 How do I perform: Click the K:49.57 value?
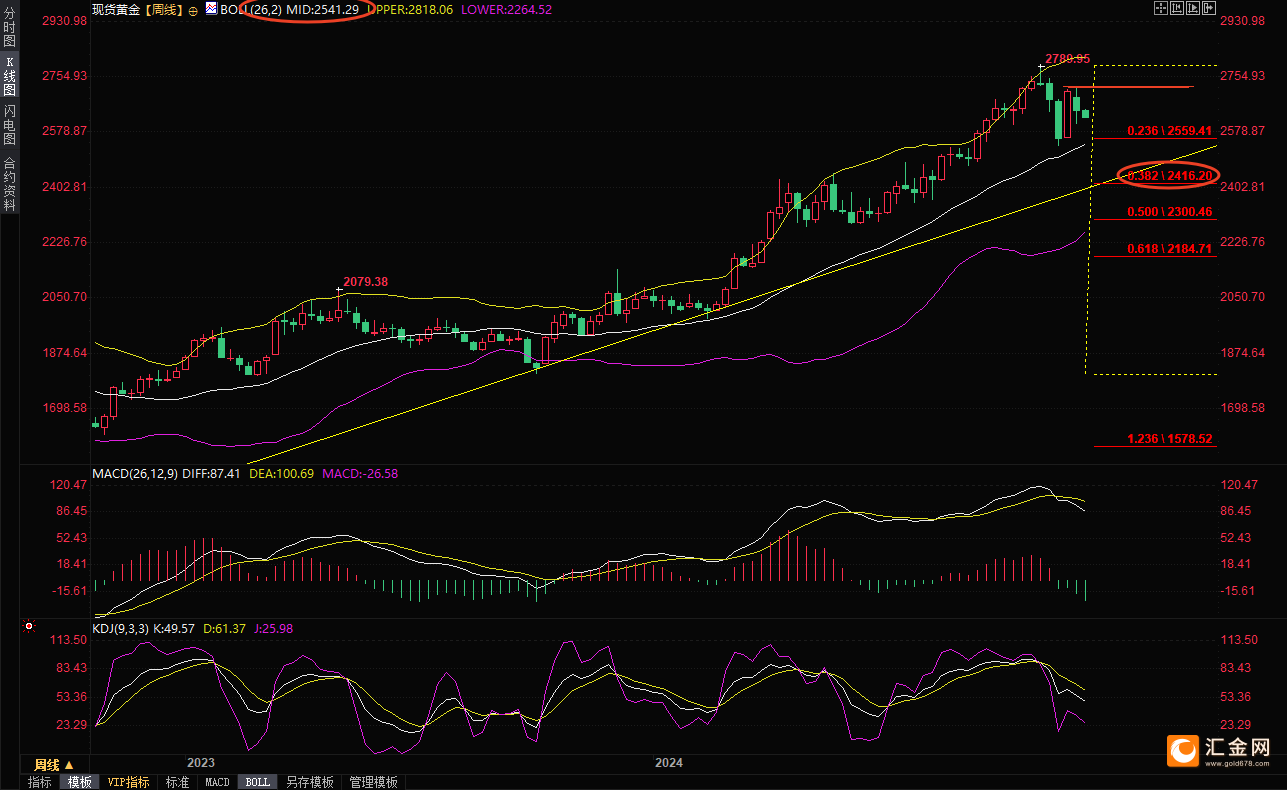tap(175, 629)
